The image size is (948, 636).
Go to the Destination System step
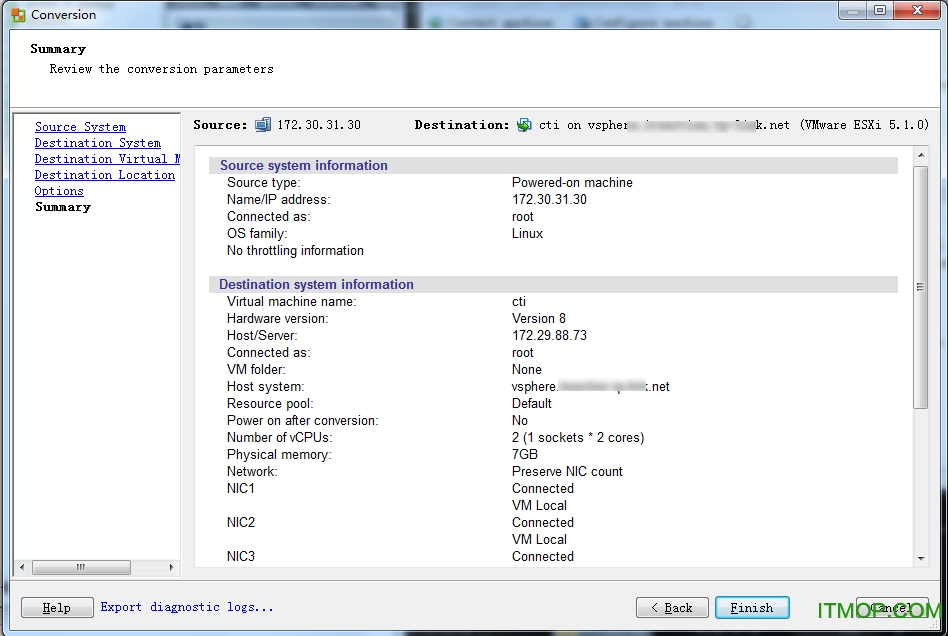click(x=98, y=143)
